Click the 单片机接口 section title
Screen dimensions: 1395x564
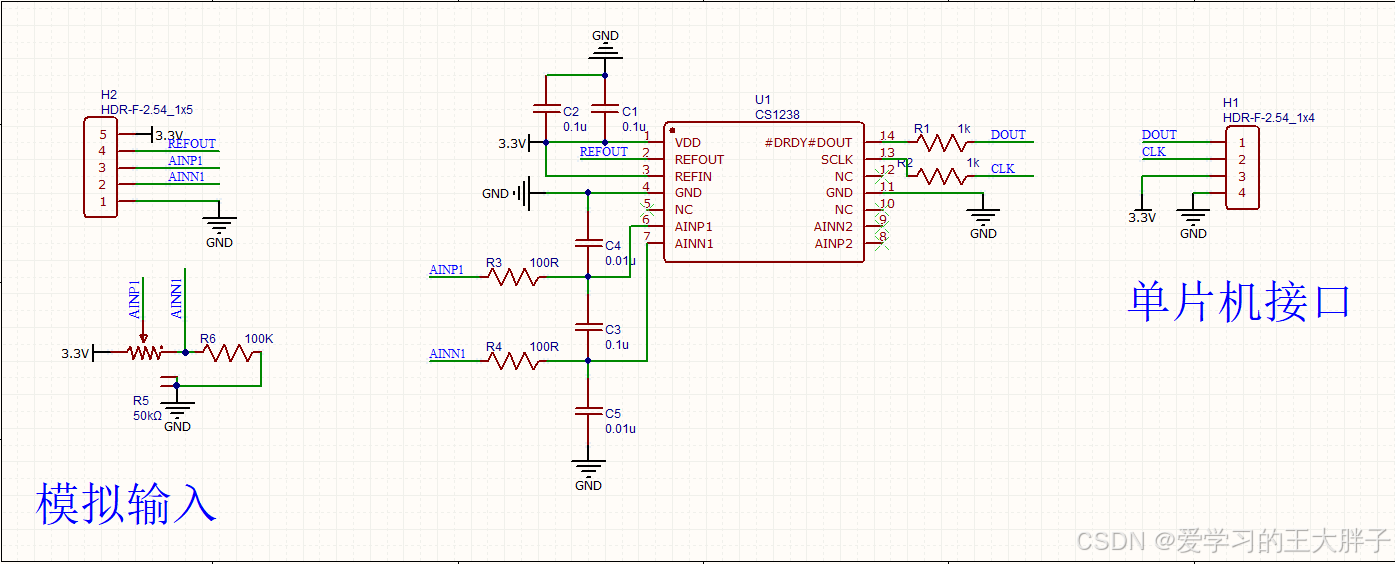(x=1240, y=301)
